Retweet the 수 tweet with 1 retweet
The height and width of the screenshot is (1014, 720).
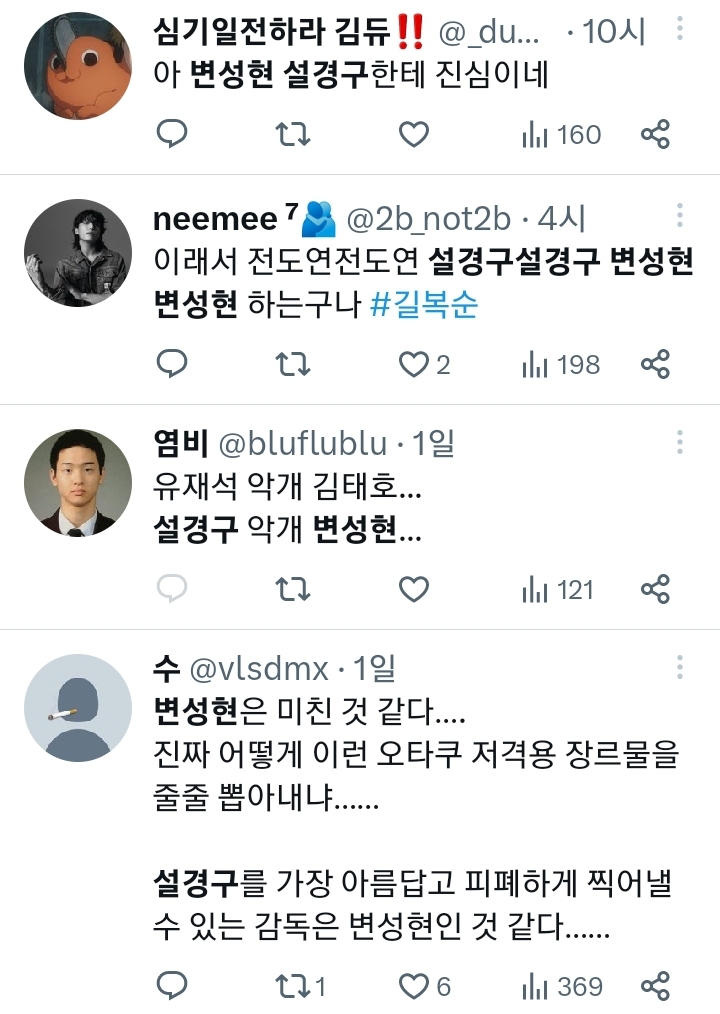pos(300,986)
